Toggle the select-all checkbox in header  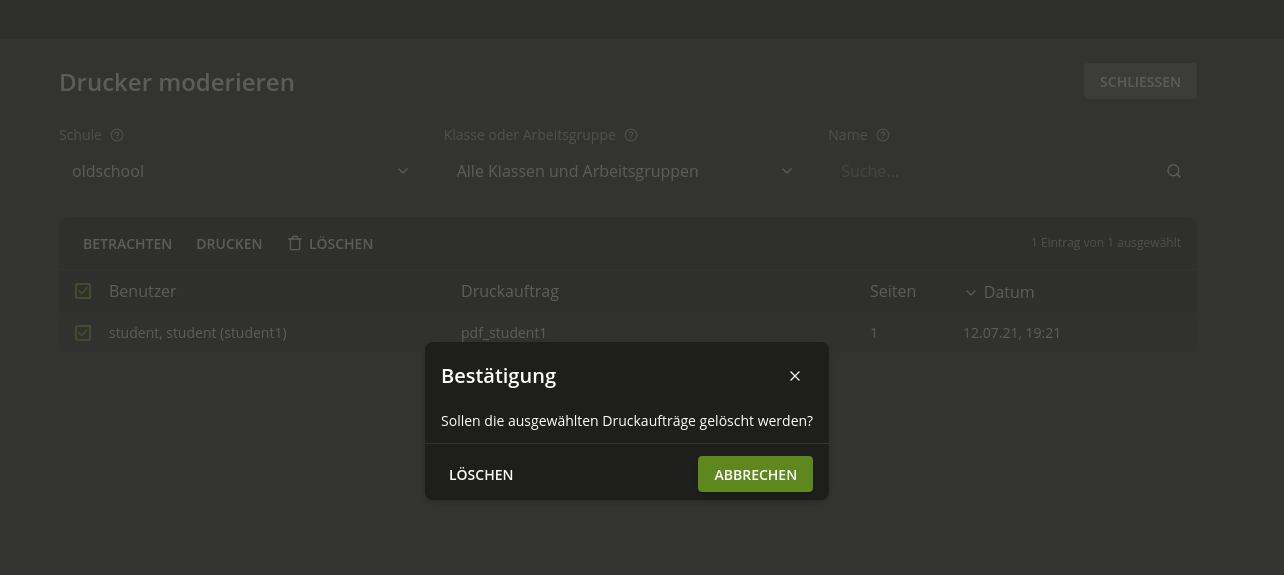point(83,291)
